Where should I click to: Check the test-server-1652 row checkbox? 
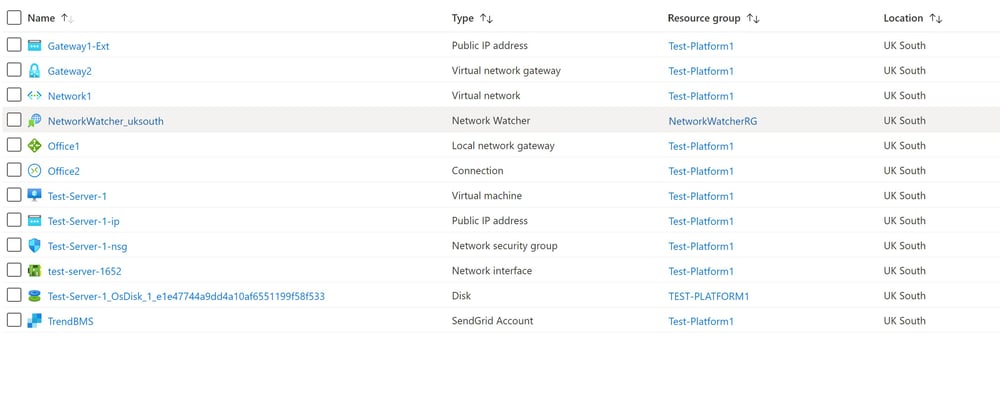(14, 270)
